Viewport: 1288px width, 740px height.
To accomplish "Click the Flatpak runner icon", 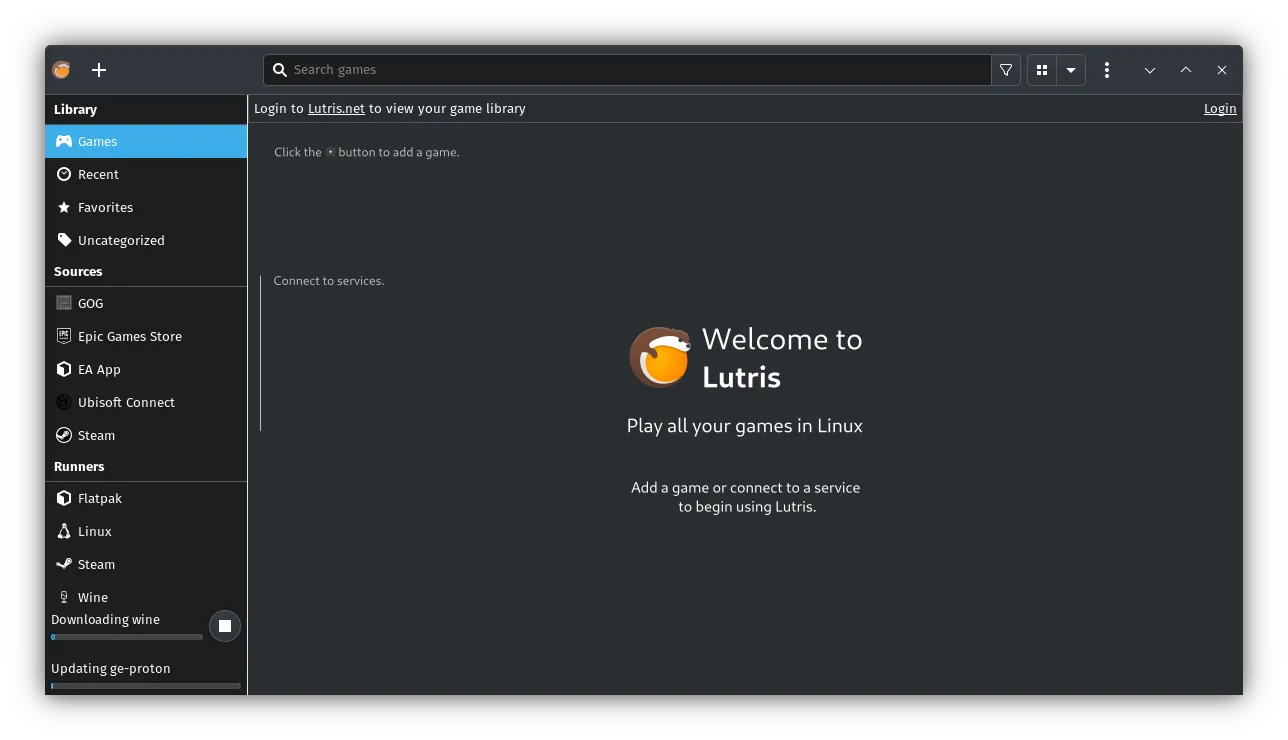I will pos(64,498).
